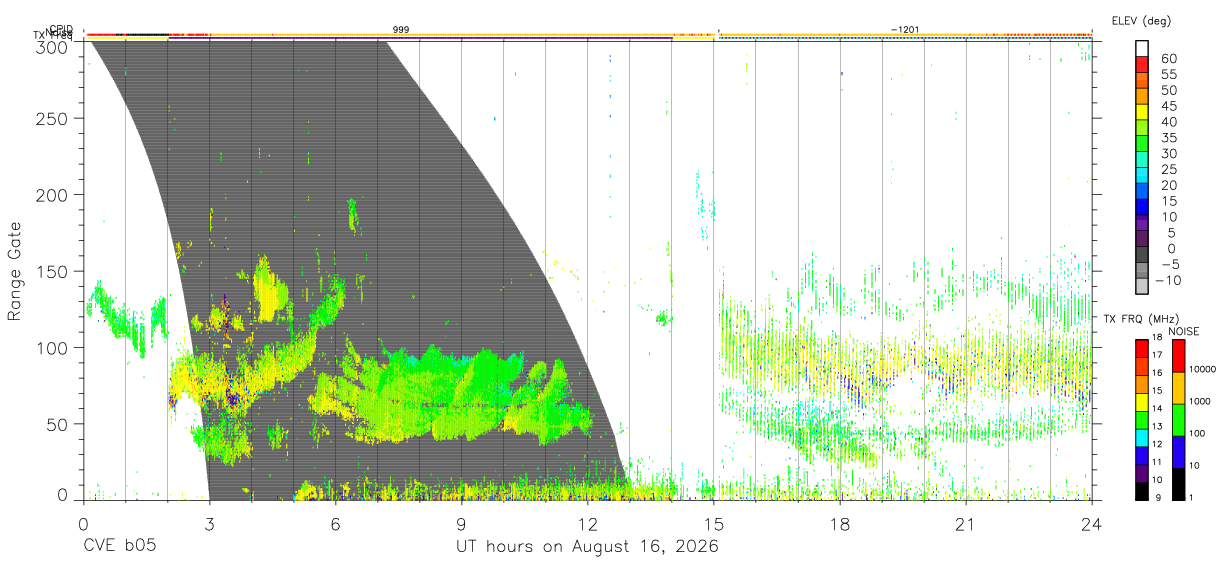
Task: Click the 50 tick on the Range Gate axis
Action: [58, 424]
